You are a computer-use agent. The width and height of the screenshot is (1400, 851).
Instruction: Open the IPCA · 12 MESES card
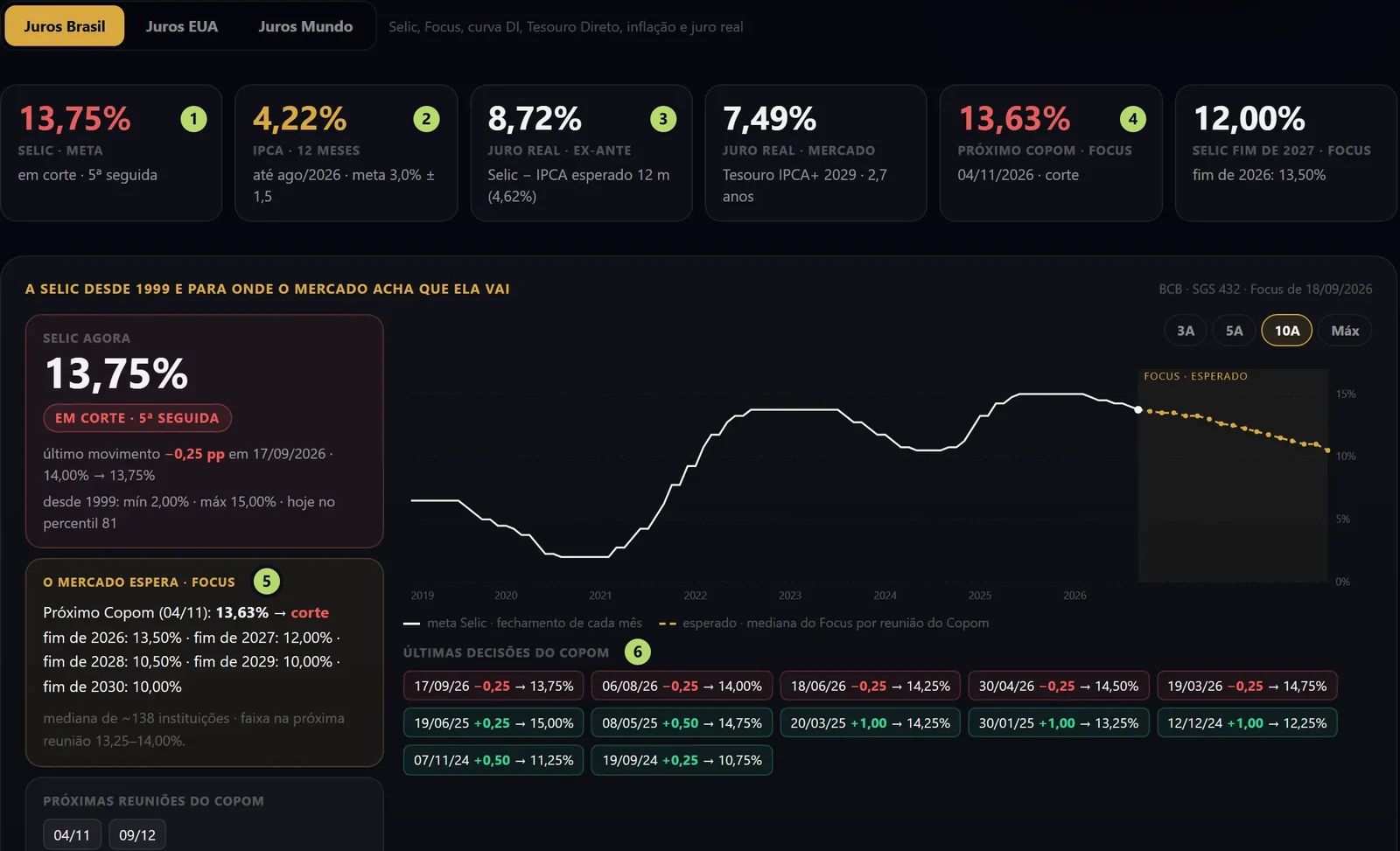tap(346, 153)
